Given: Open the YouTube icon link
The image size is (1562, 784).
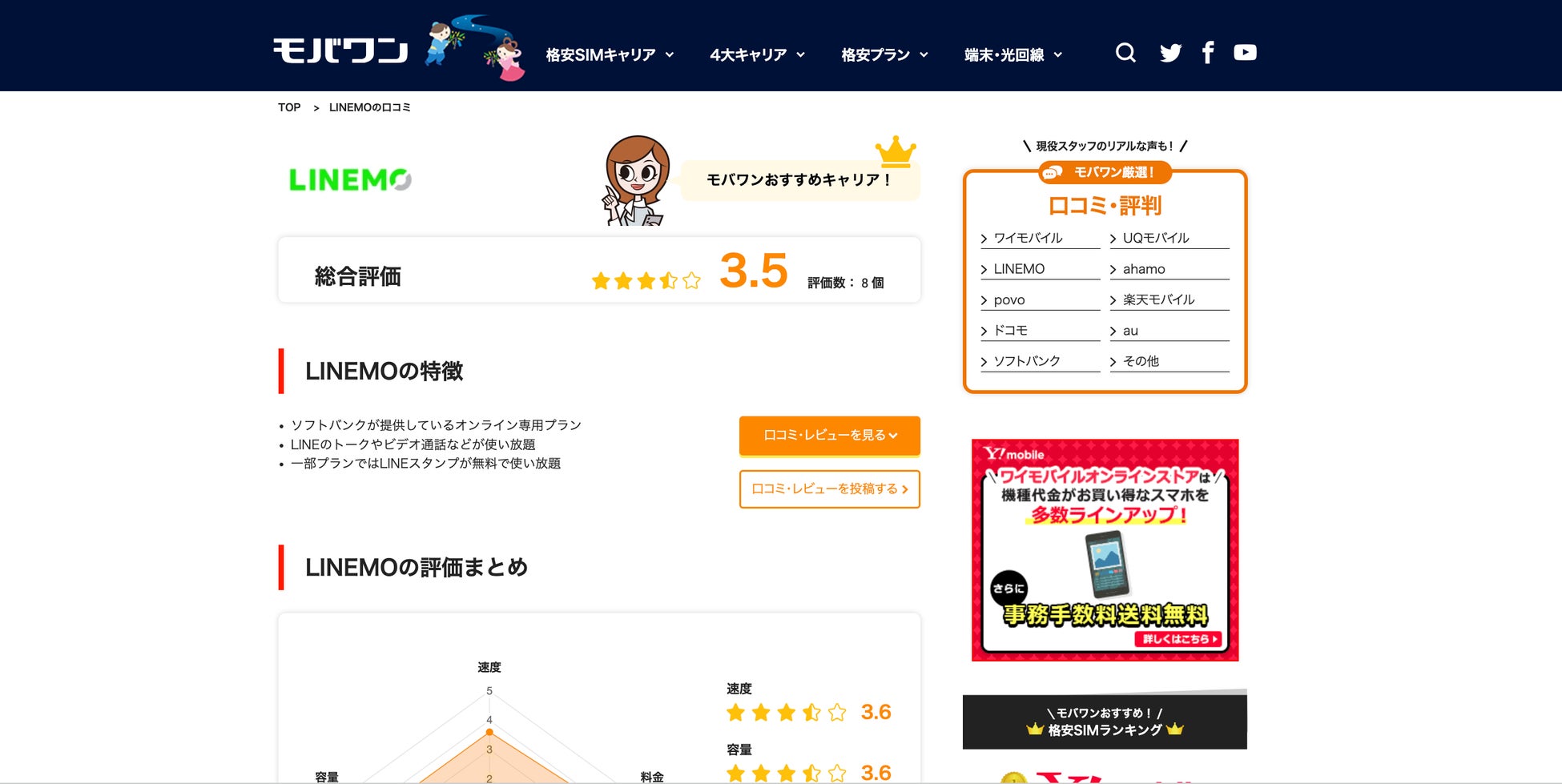Looking at the screenshot, I should click(1245, 52).
